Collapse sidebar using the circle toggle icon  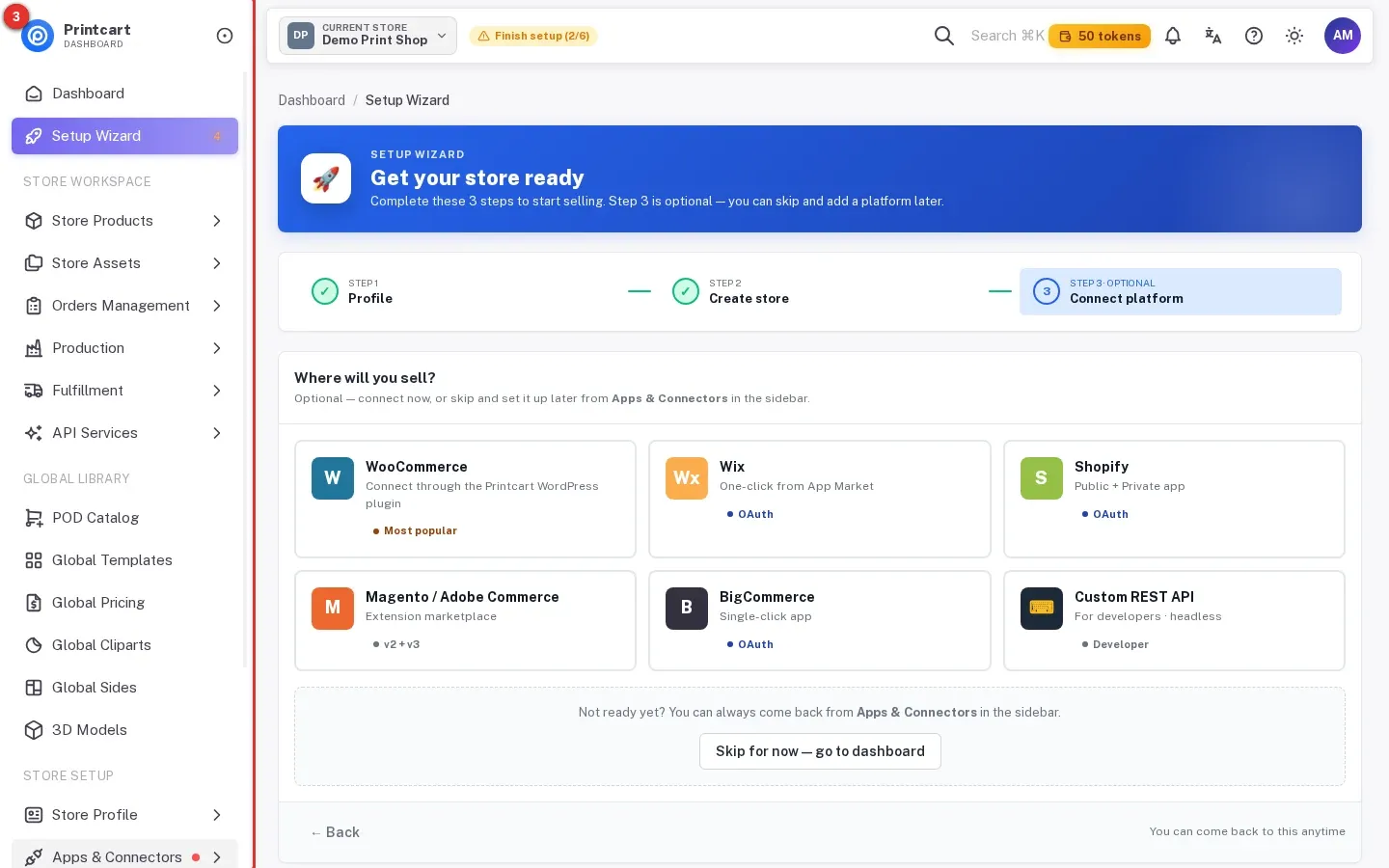(x=225, y=36)
